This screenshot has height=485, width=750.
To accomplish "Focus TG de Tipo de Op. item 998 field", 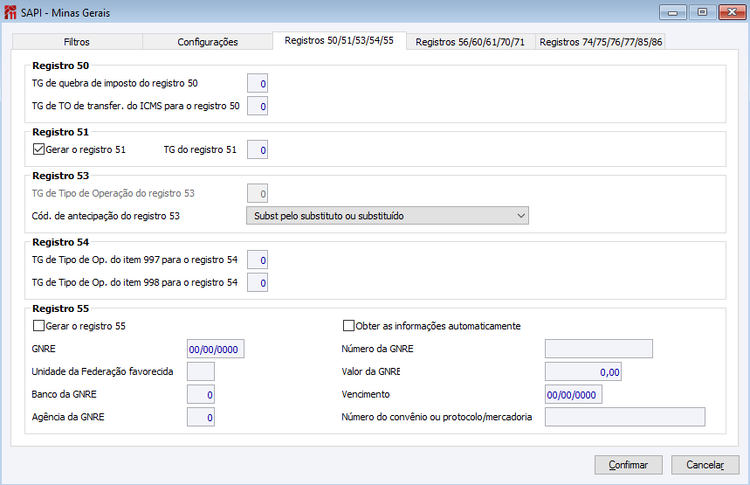I will coord(257,283).
